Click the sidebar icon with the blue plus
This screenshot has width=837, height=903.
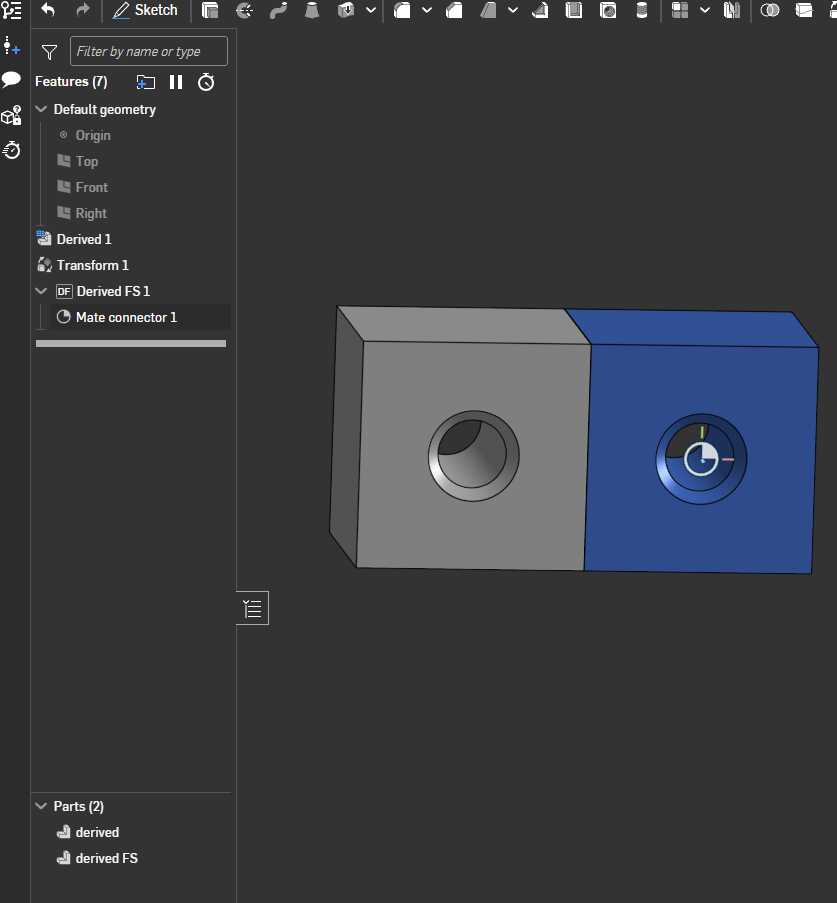[12, 46]
